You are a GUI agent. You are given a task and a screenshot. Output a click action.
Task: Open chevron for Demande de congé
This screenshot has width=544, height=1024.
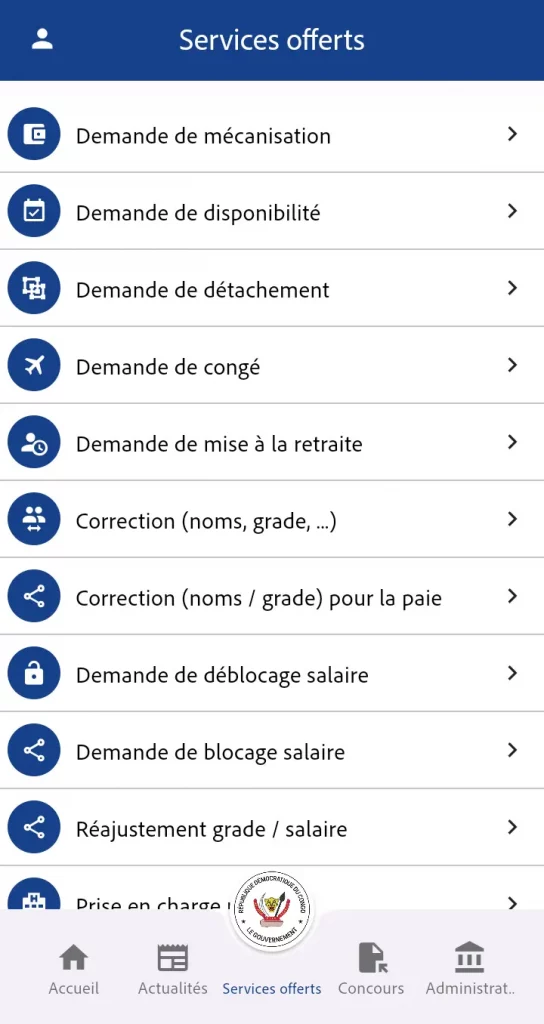point(513,365)
